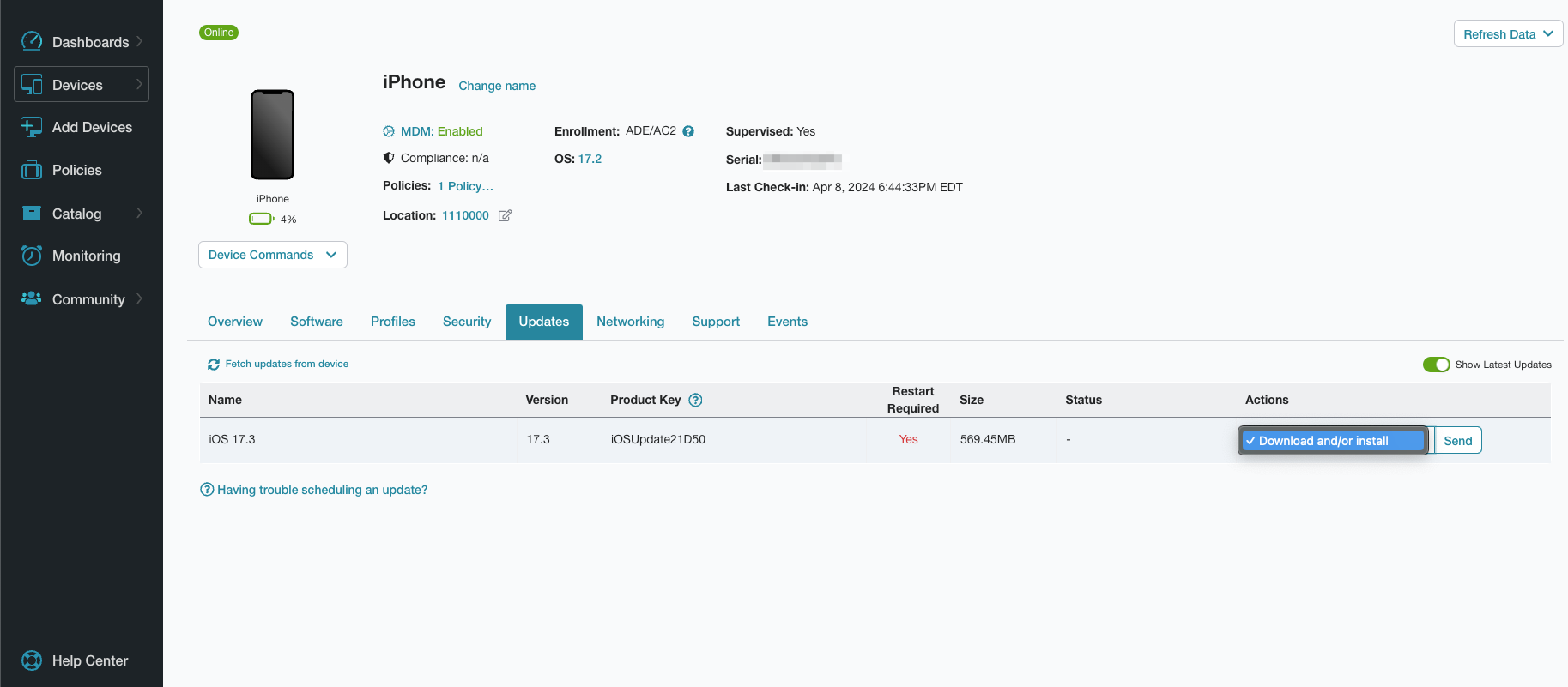Click the MDM: Enabled label

coord(442,131)
